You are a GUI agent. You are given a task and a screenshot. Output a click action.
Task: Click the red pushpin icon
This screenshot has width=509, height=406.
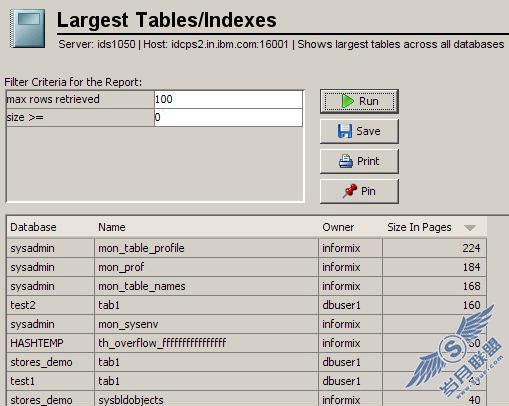click(x=350, y=191)
